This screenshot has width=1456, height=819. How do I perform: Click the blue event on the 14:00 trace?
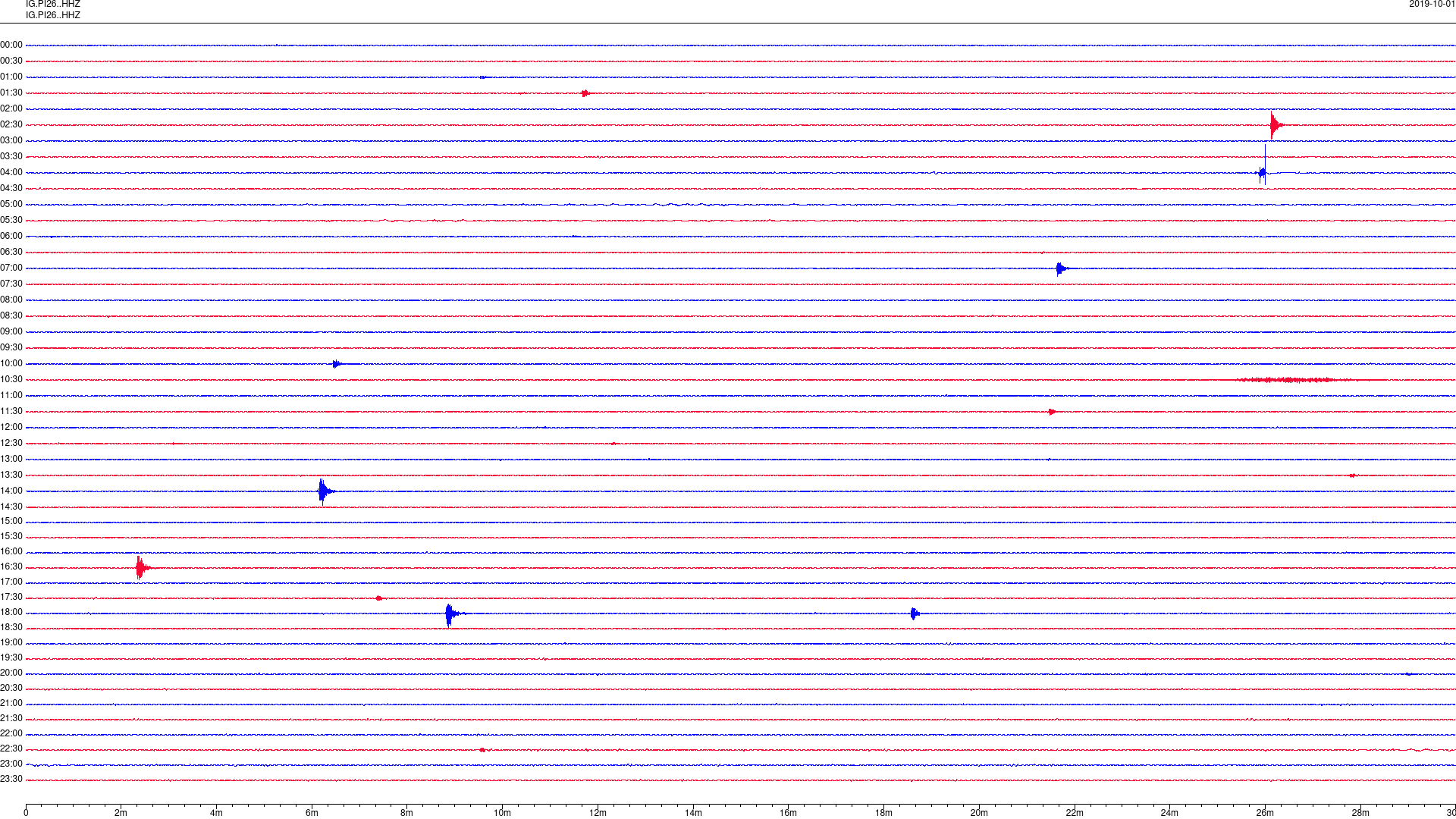click(325, 491)
